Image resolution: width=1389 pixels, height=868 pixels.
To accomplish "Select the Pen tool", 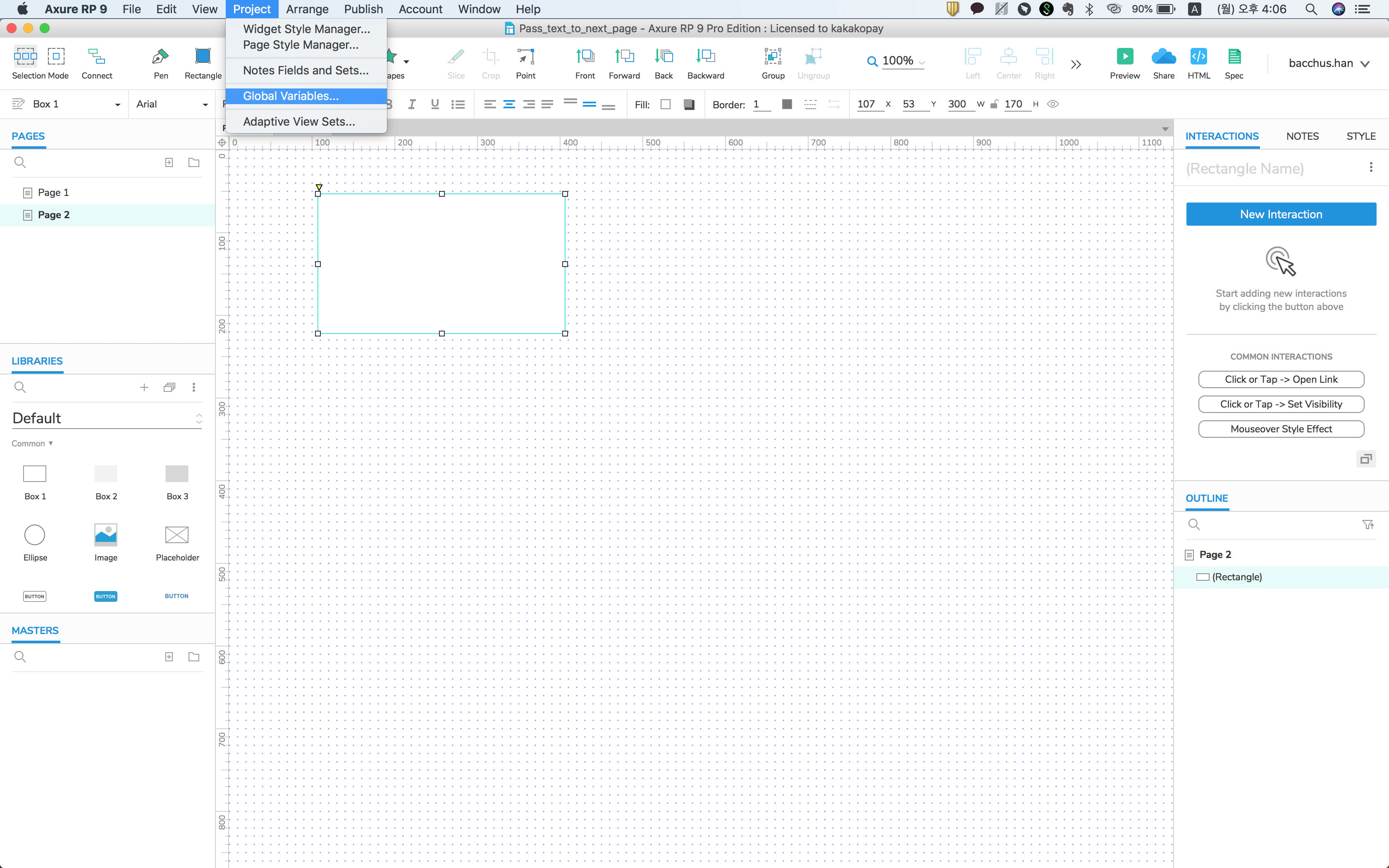I will click(160, 56).
